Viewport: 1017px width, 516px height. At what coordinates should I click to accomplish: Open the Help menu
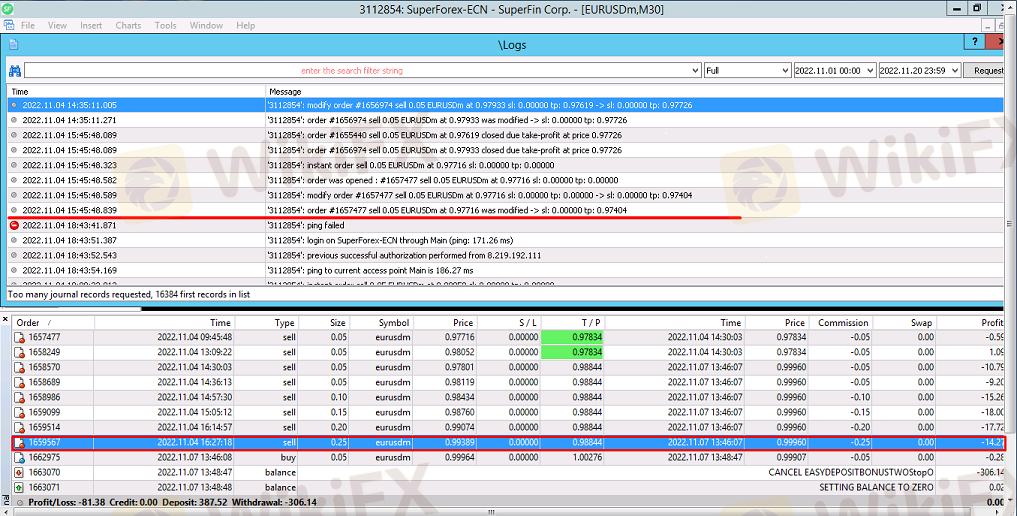(245, 25)
